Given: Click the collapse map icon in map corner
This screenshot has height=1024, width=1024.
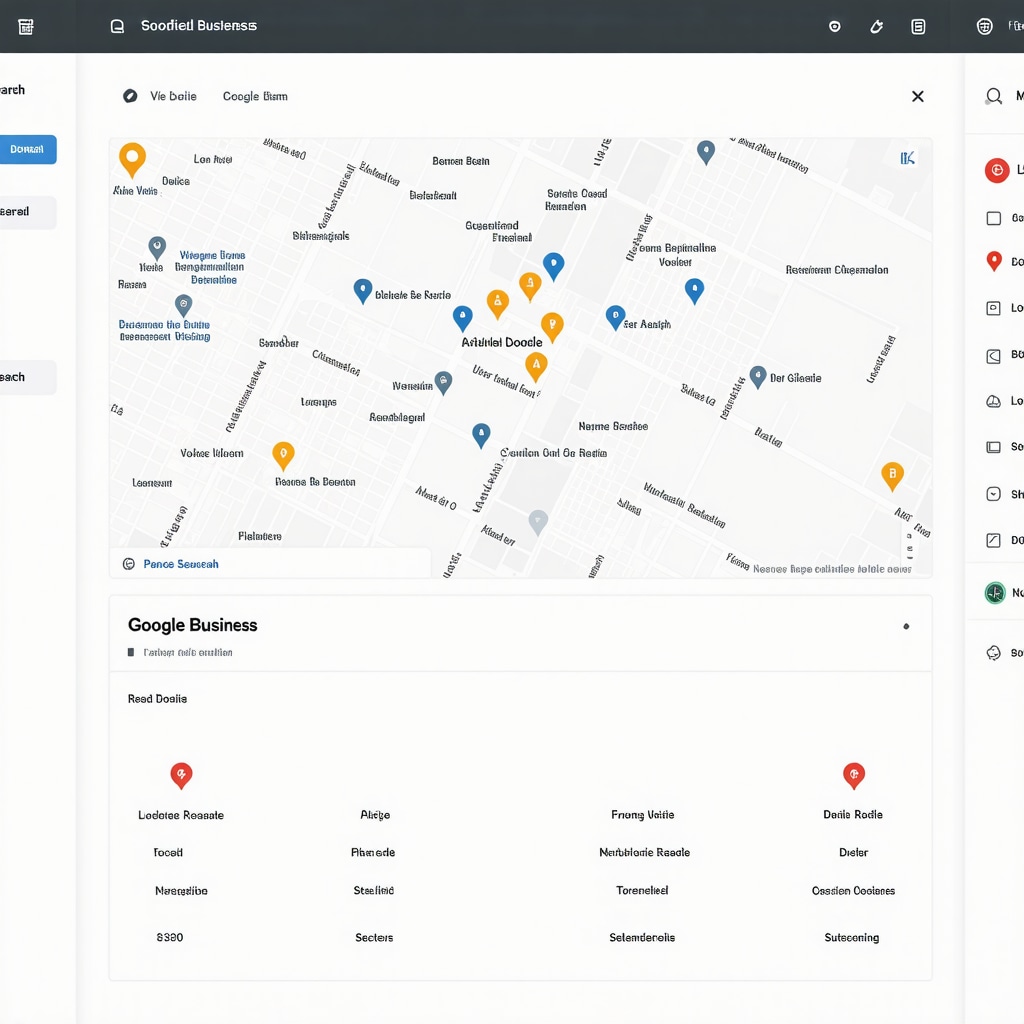Looking at the screenshot, I should pyautogui.click(x=907, y=158).
